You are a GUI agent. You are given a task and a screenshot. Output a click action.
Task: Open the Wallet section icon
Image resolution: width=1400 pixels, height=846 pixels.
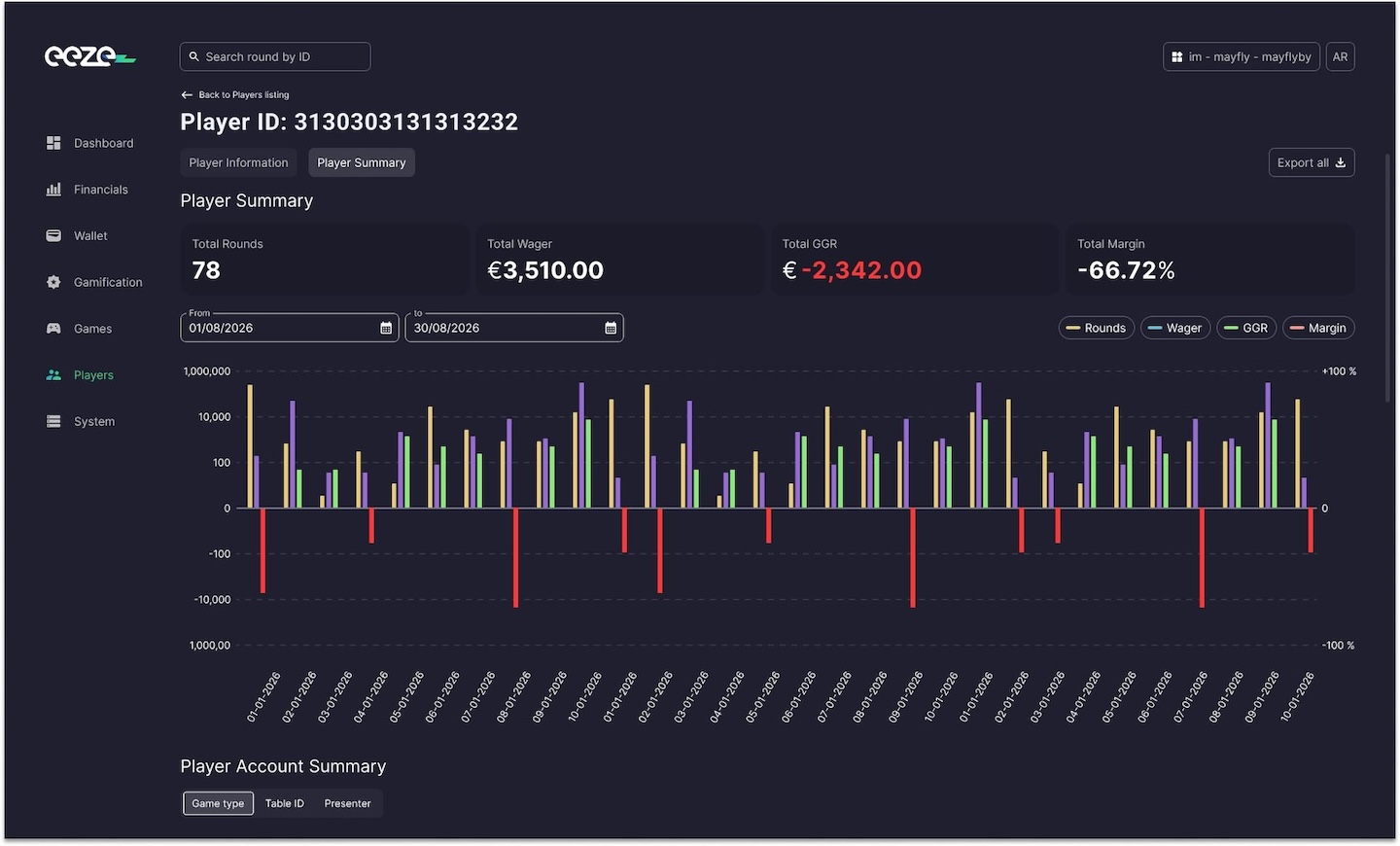(53, 235)
